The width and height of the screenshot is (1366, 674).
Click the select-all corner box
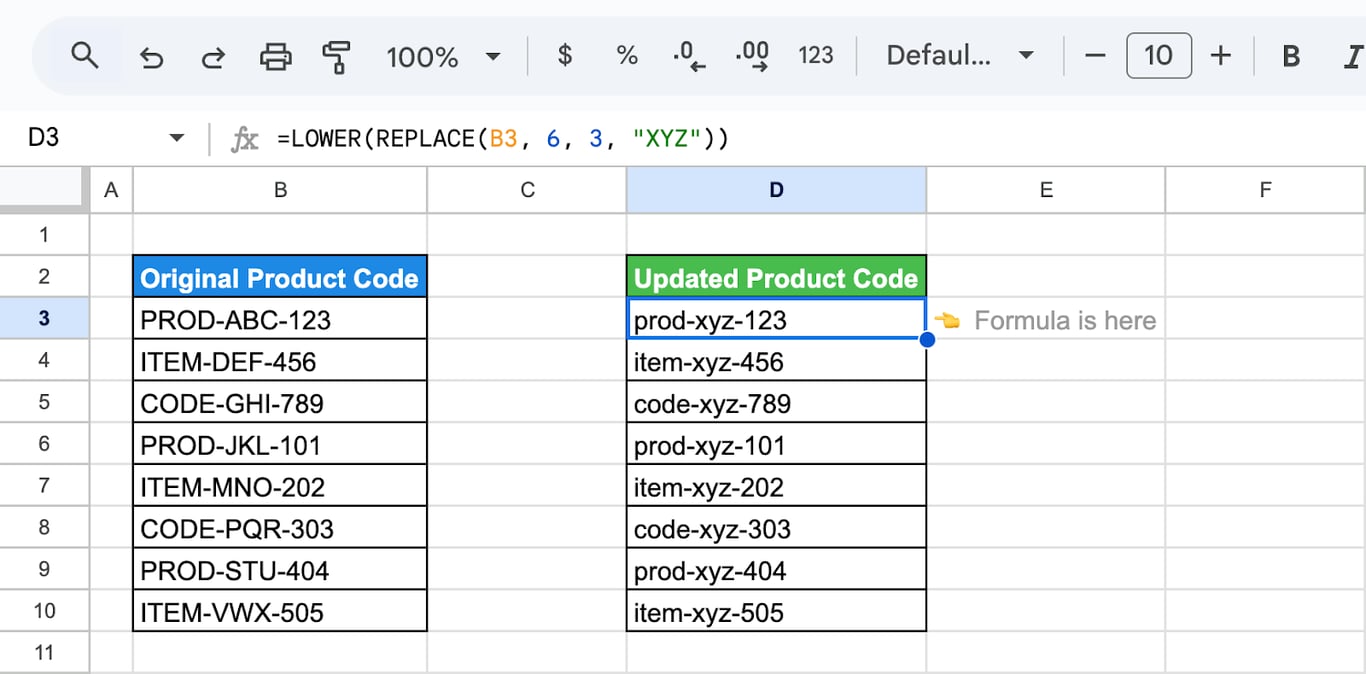(42, 190)
